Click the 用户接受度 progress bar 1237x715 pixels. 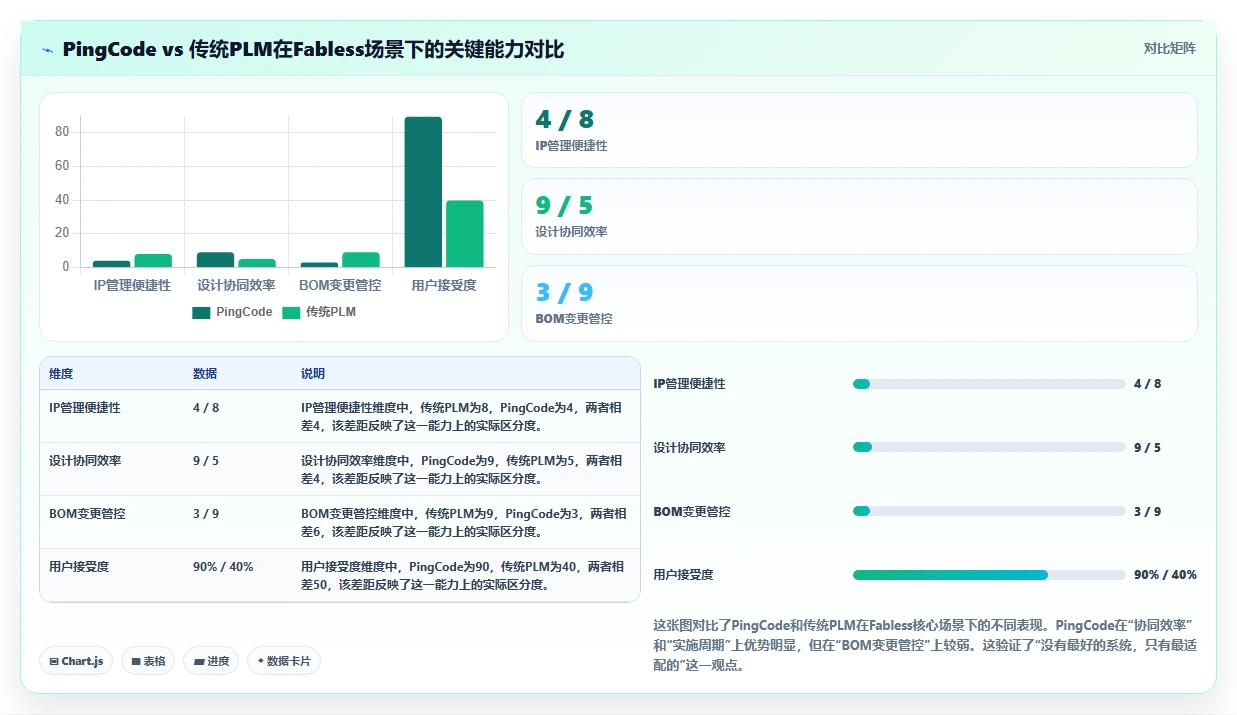pyautogui.click(x=989, y=575)
